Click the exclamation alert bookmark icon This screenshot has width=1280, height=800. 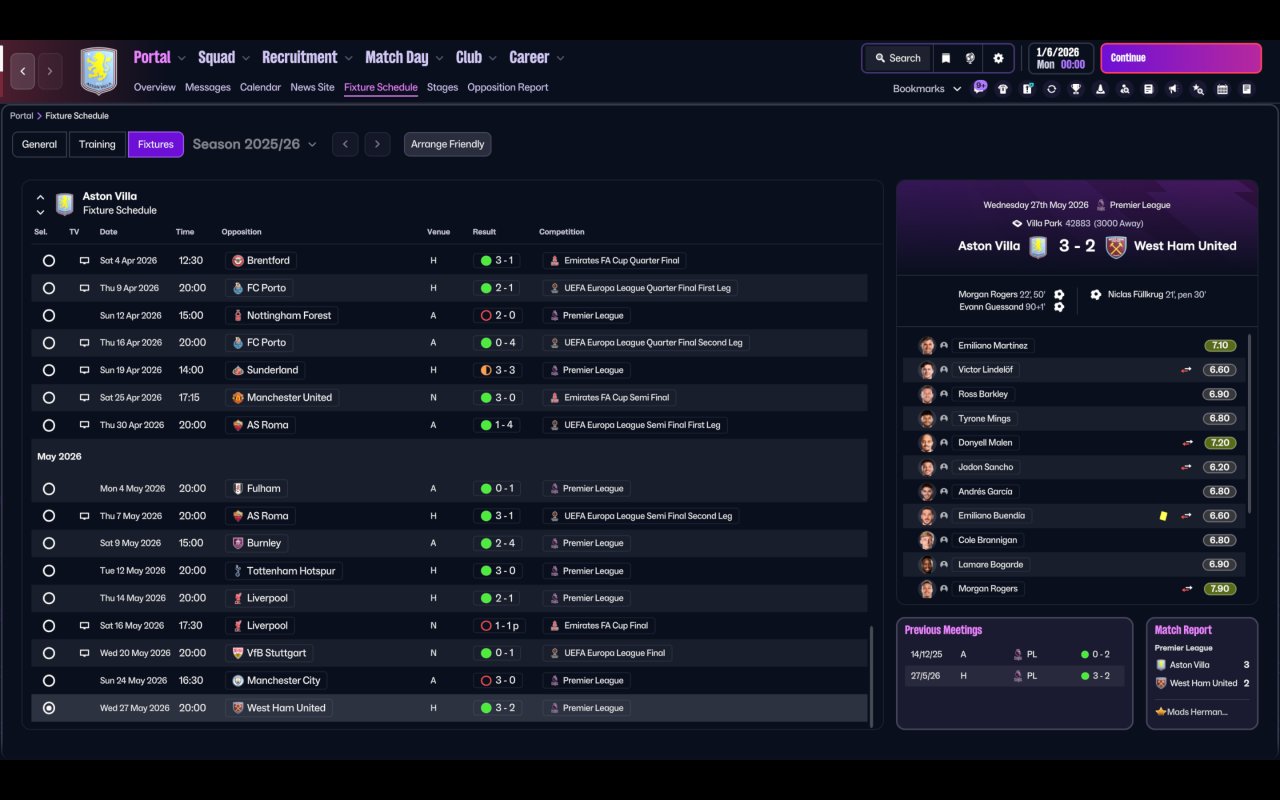(1027, 89)
